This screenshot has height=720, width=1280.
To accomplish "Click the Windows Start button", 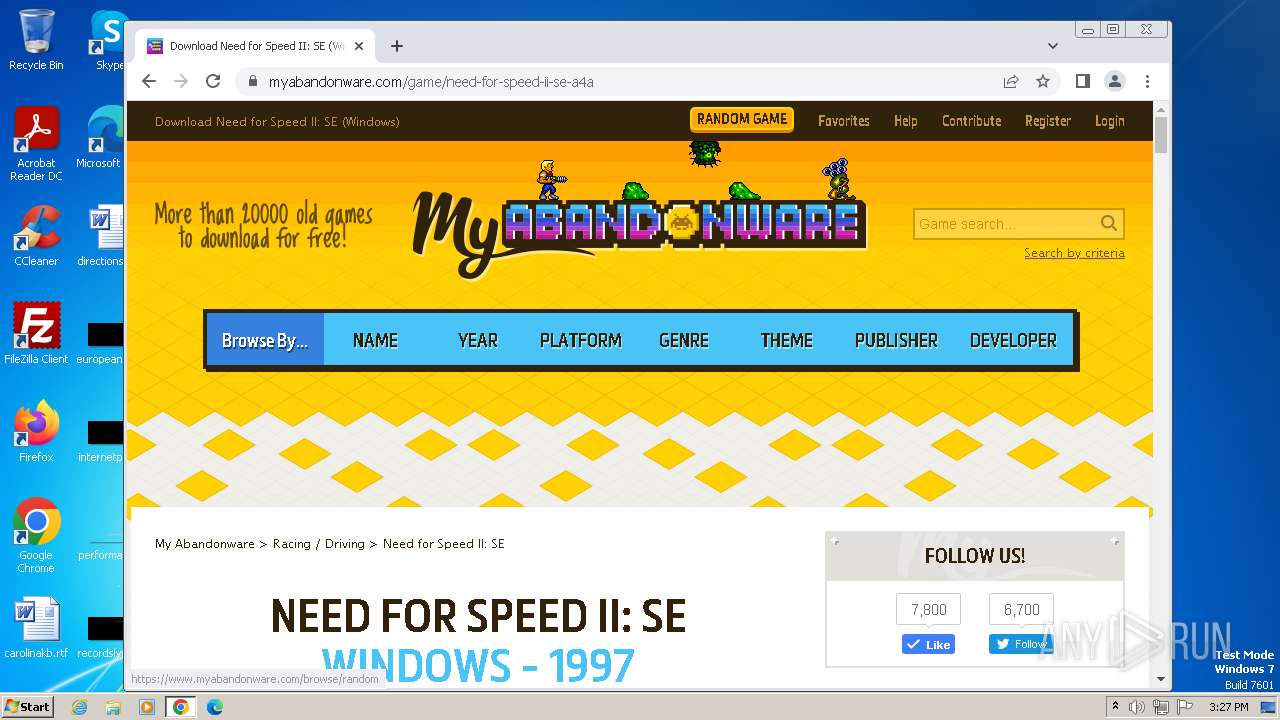I will click(x=27, y=706).
